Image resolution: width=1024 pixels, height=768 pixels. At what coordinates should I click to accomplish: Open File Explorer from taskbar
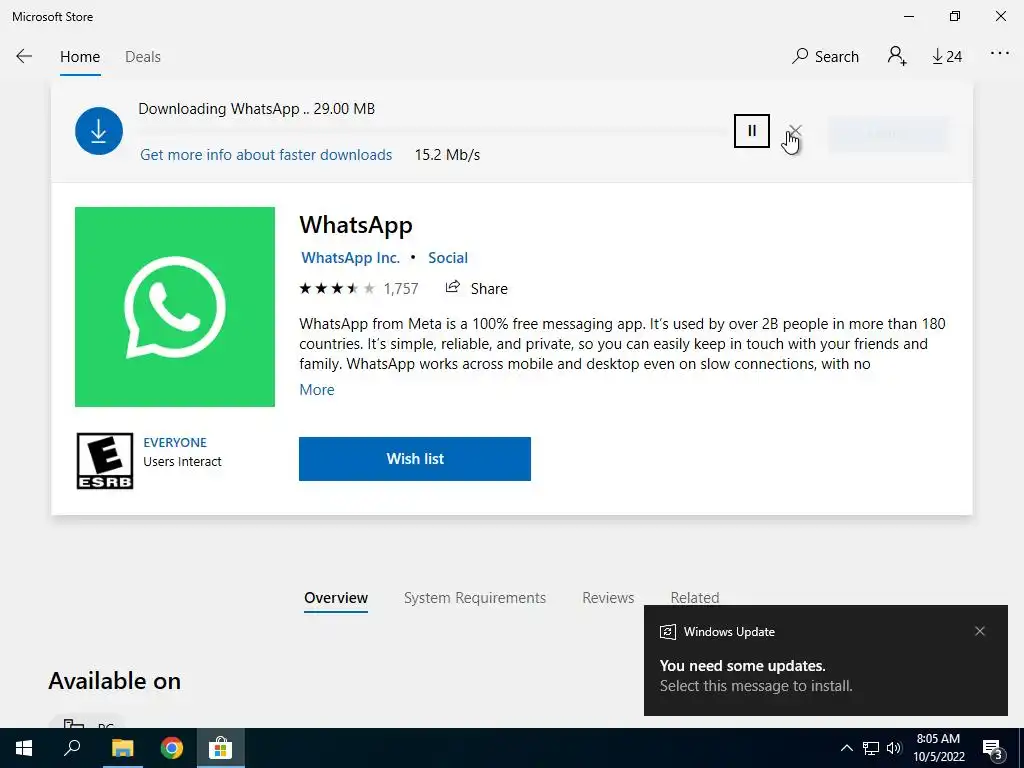pos(122,748)
